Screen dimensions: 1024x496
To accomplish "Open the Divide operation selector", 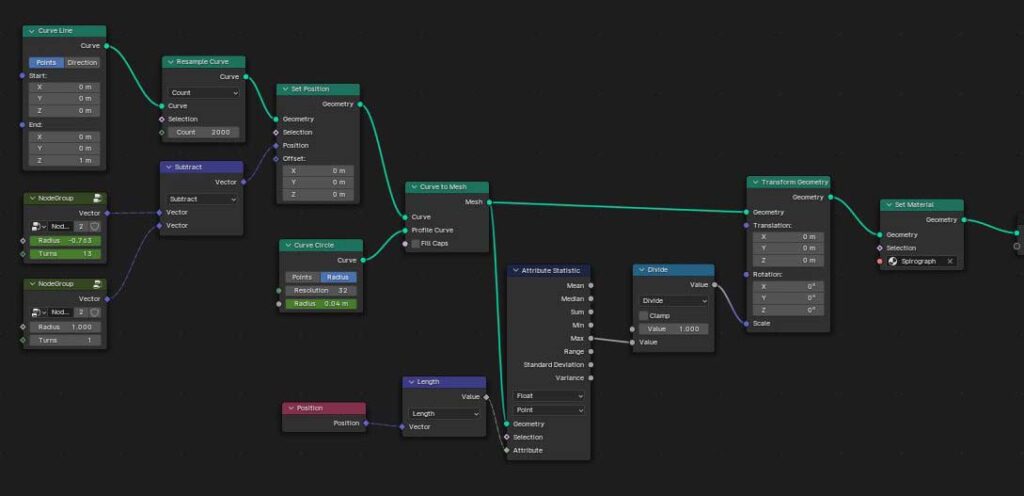I will tap(673, 300).
